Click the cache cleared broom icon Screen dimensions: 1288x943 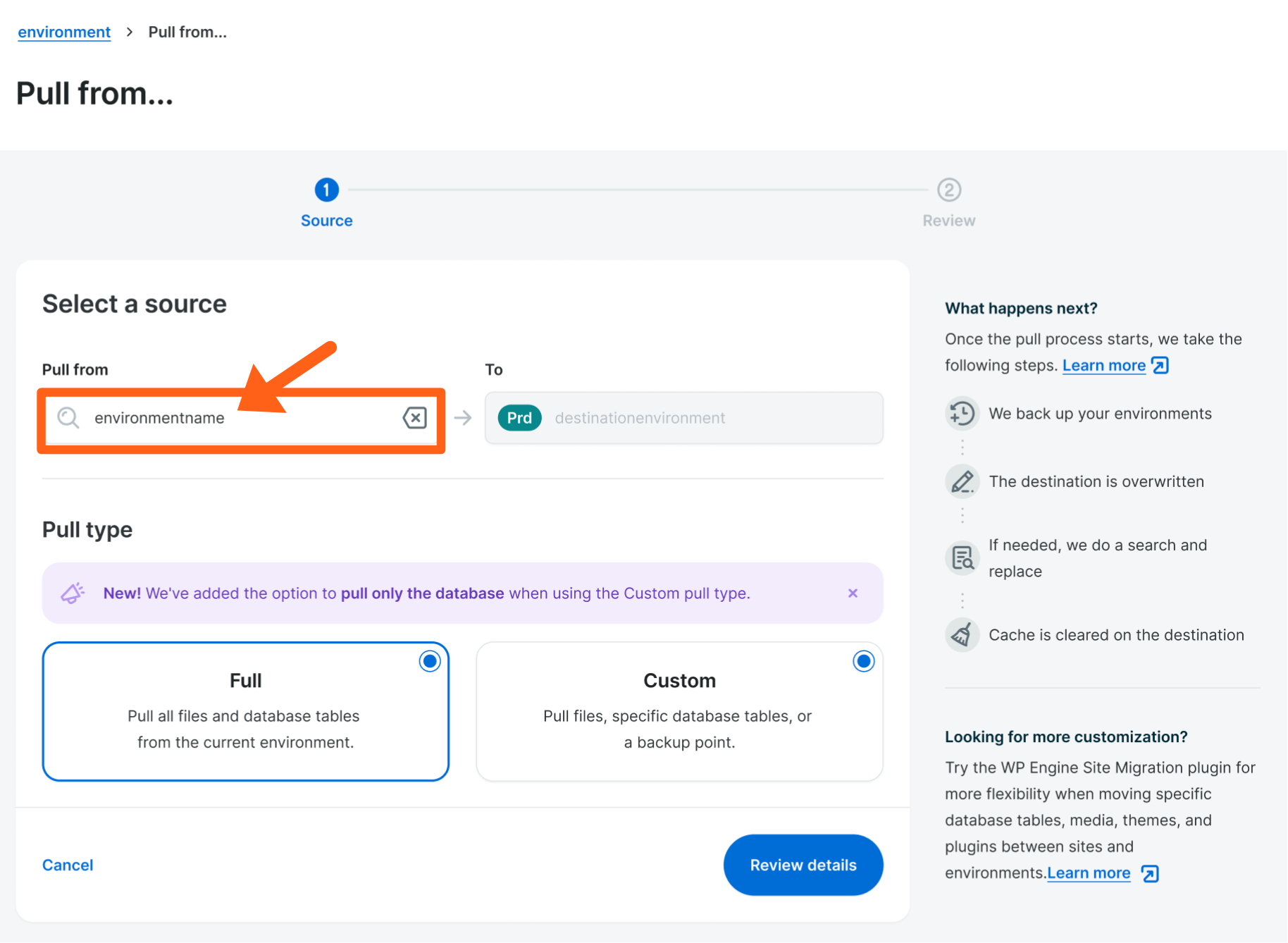962,635
